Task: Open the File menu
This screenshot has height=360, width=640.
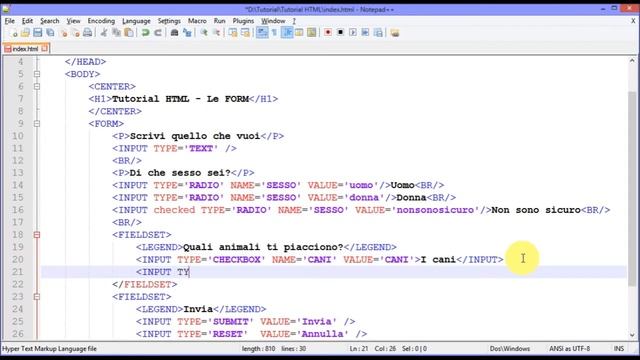Action: coord(10,21)
